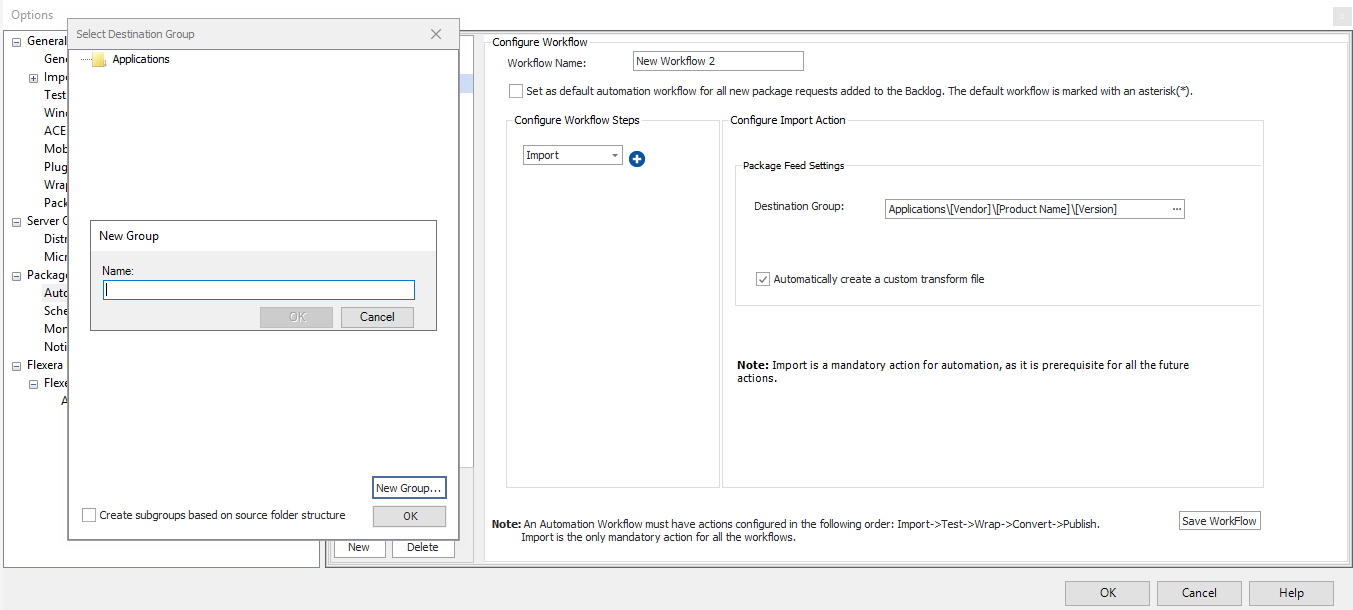Expand the Import subnode under General

click(33, 78)
